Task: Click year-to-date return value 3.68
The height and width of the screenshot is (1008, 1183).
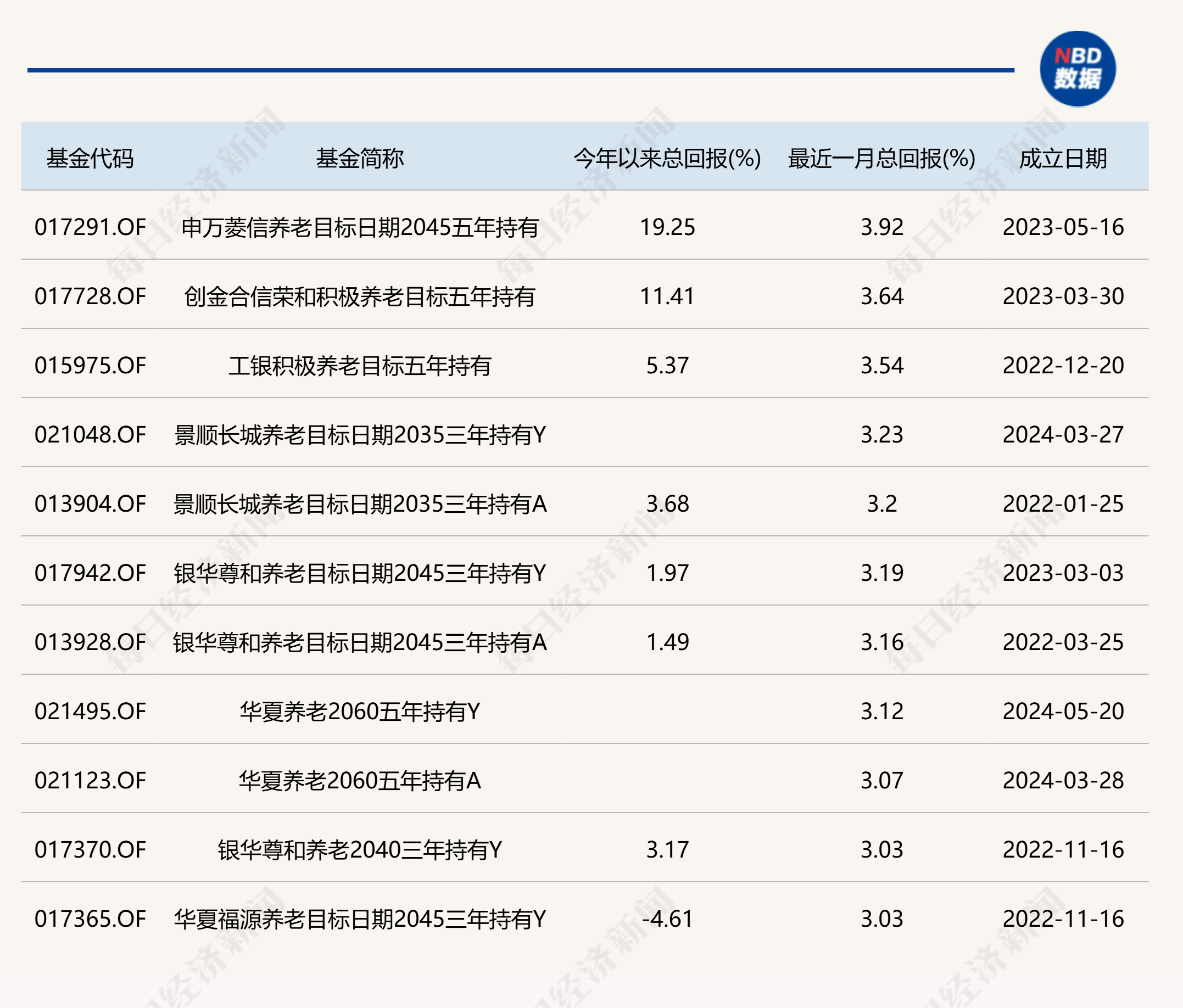Action: point(667,503)
